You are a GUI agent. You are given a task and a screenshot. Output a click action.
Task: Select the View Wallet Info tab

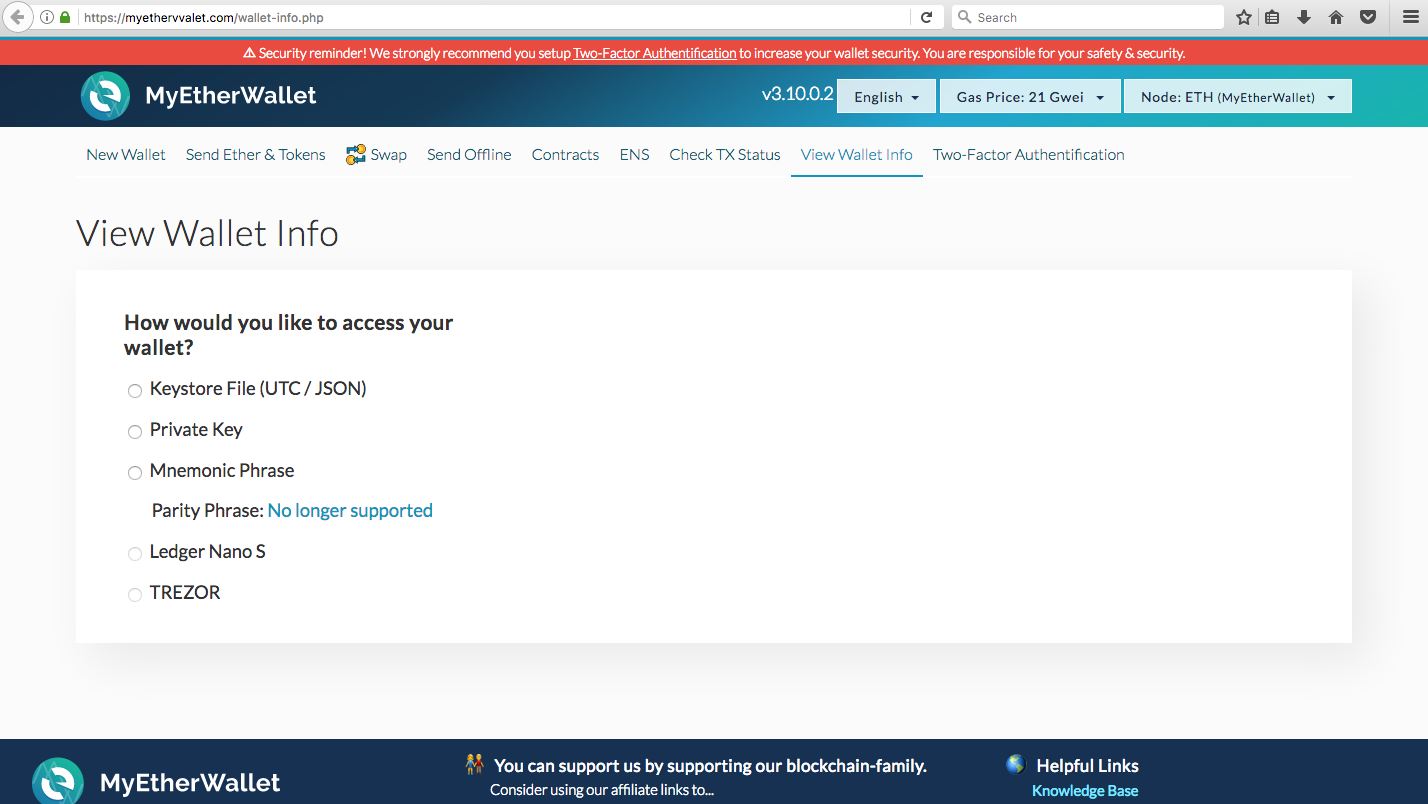tap(857, 154)
